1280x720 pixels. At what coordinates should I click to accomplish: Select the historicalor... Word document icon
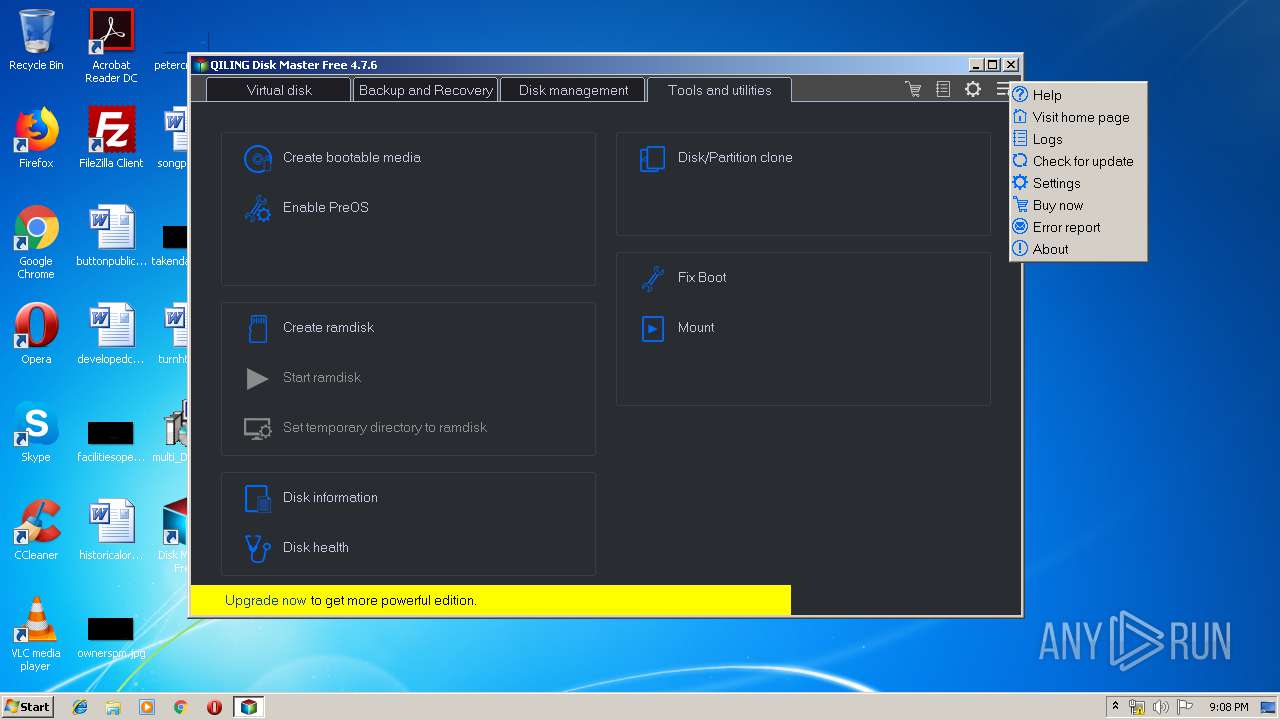click(x=111, y=530)
